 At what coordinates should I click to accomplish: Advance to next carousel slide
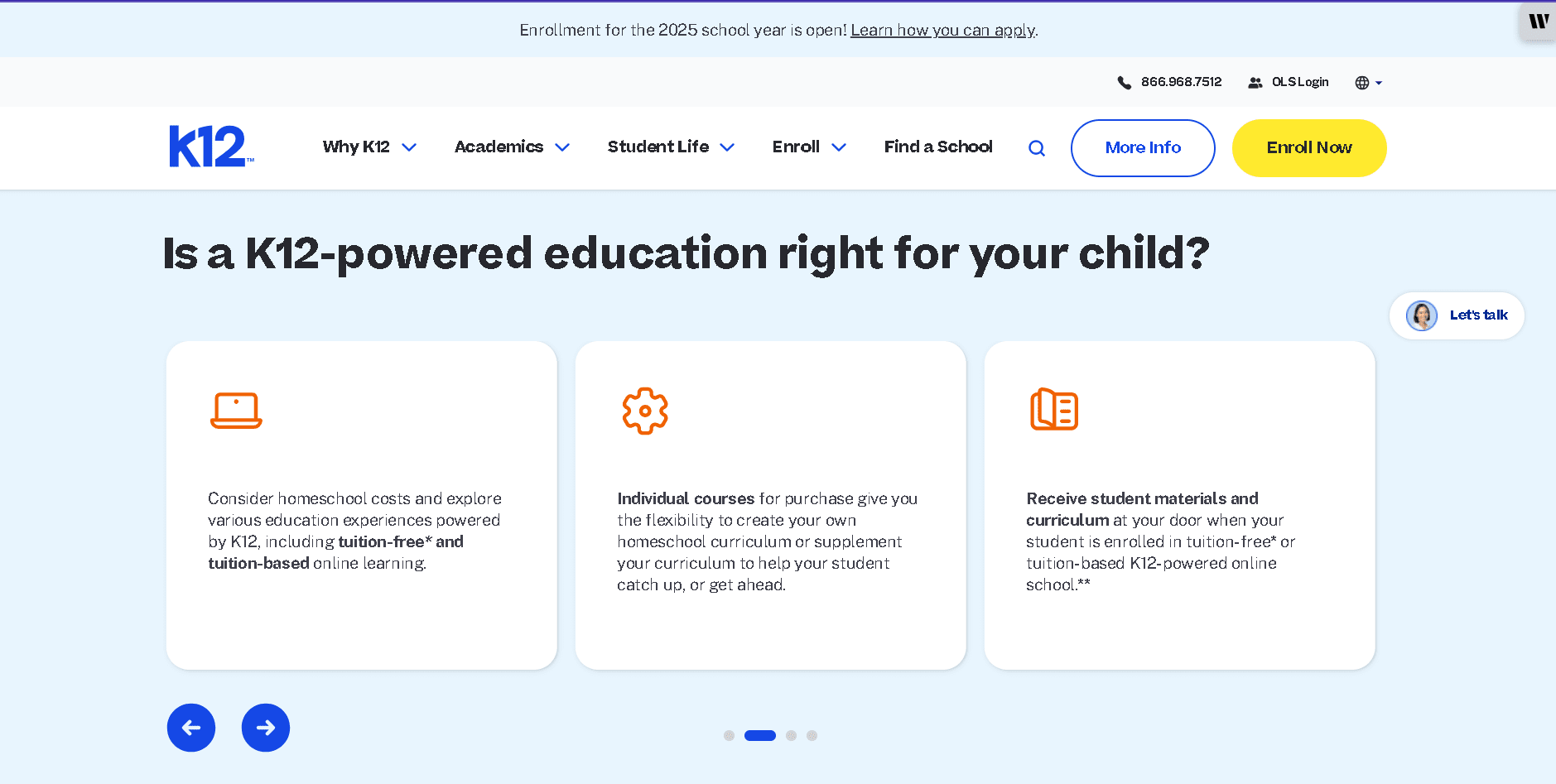point(266,728)
